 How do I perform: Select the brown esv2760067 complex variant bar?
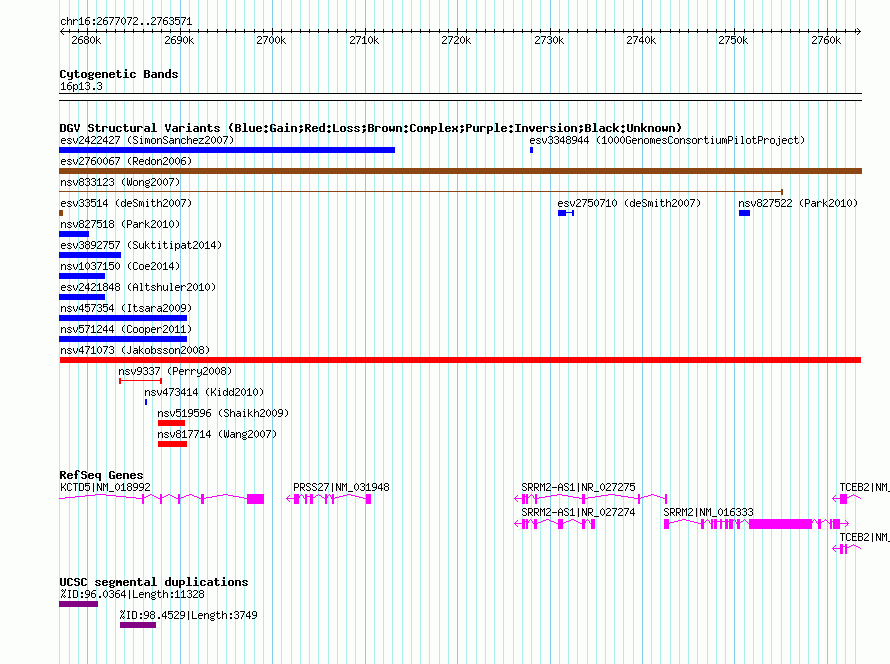[460, 171]
